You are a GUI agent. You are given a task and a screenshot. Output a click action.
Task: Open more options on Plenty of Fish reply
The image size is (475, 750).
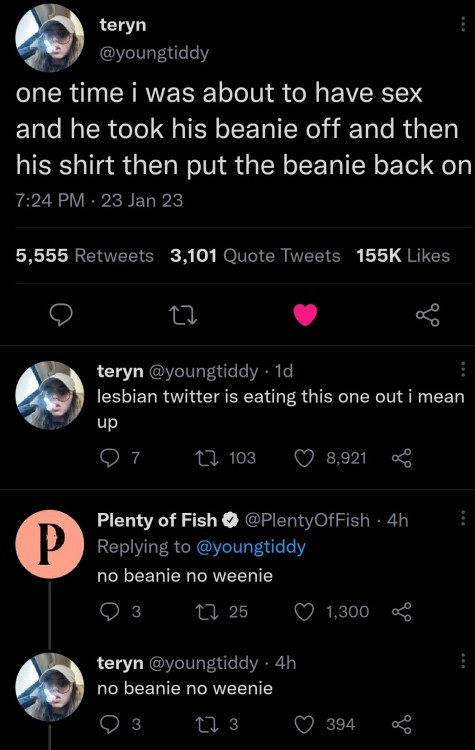(x=463, y=518)
